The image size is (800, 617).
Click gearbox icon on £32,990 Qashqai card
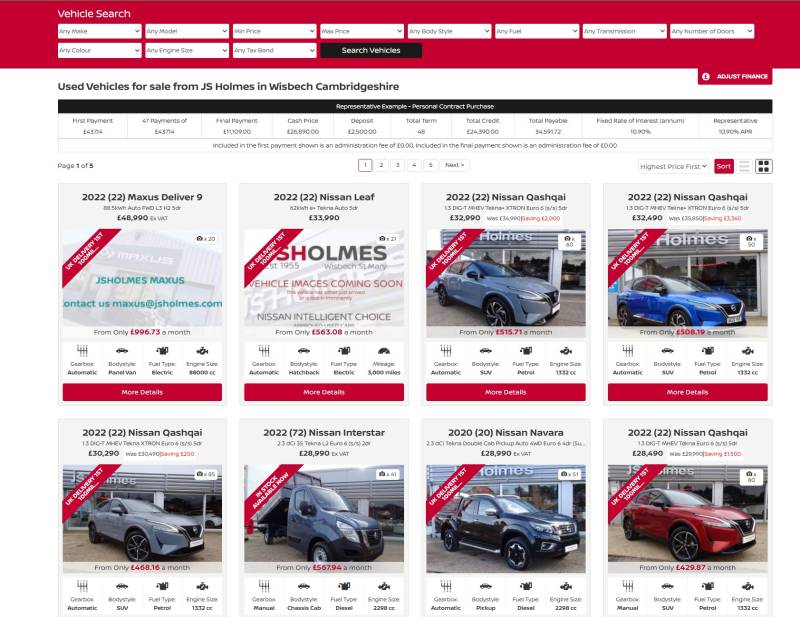click(446, 351)
